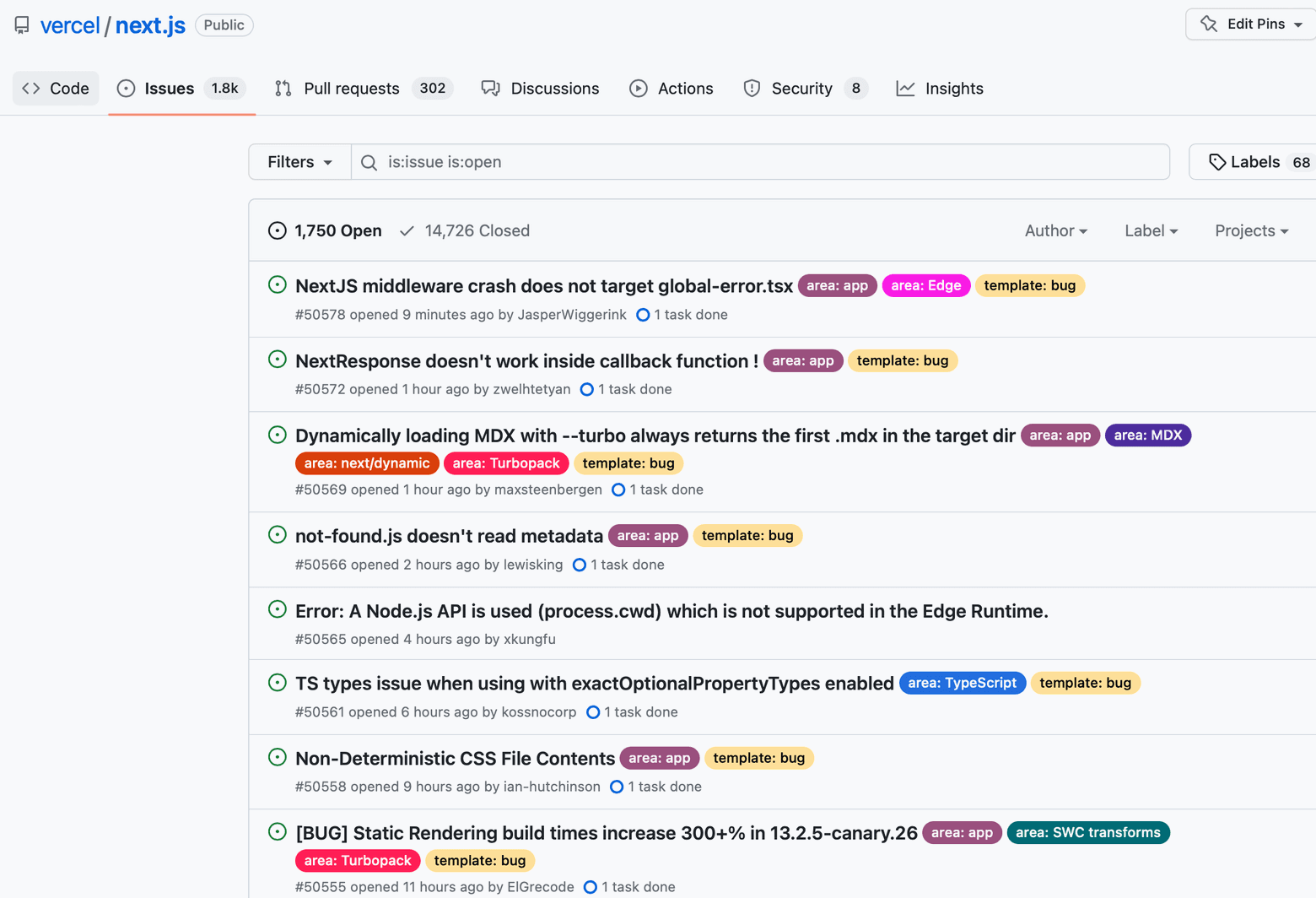Click the orange area: next/dynamic label
The width and height of the screenshot is (1316, 898).
pyautogui.click(x=367, y=463)
